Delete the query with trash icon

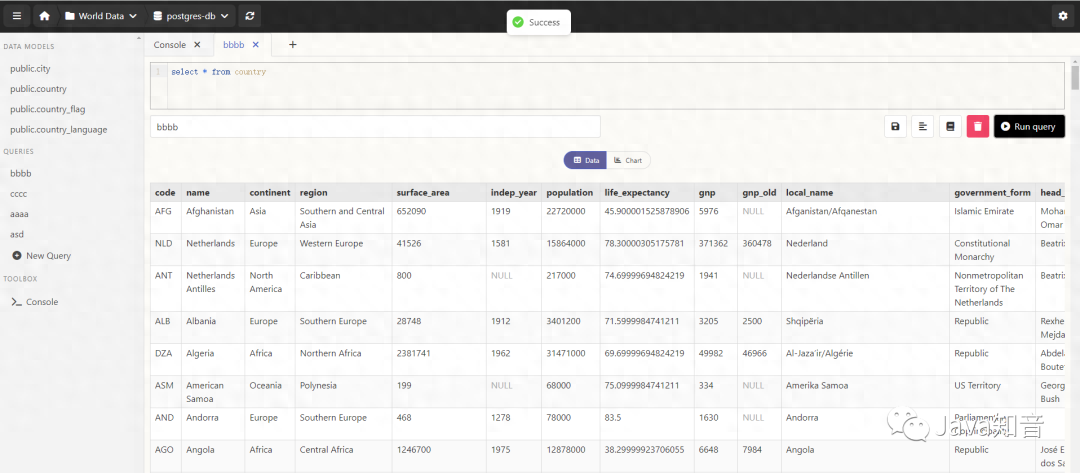point(977,127)
